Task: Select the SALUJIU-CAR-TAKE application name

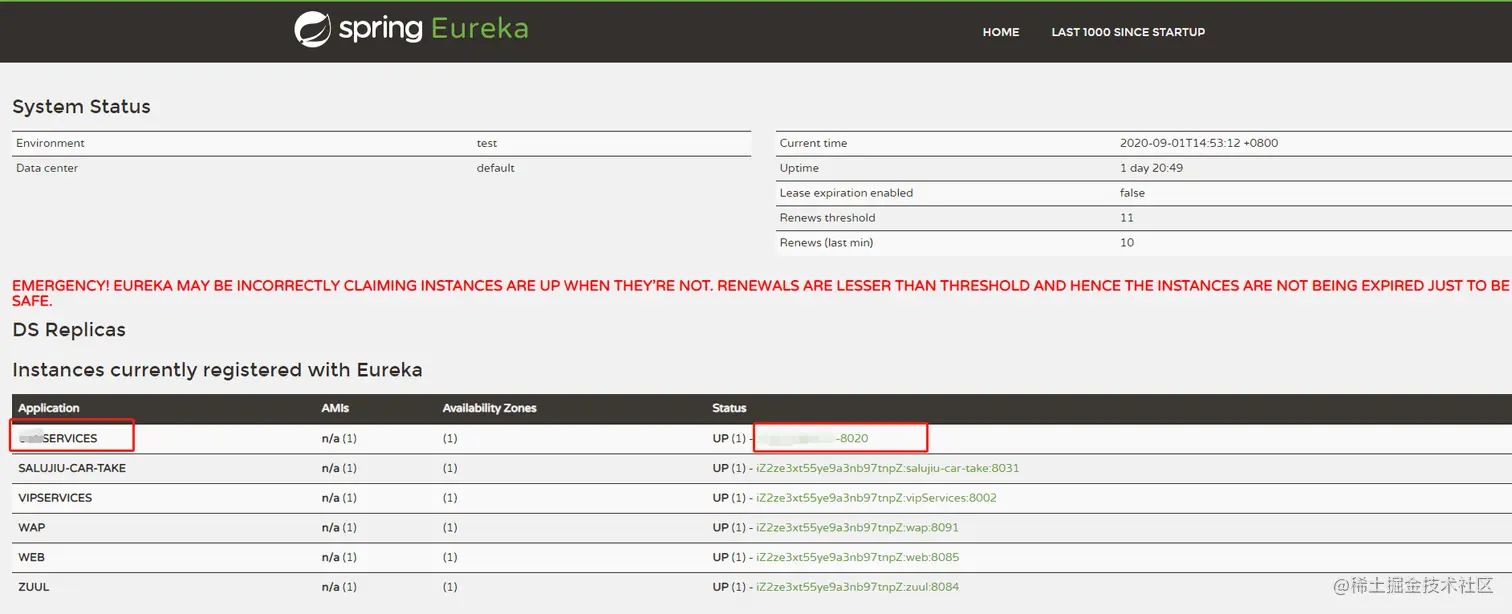Action: tap(72, 468)
